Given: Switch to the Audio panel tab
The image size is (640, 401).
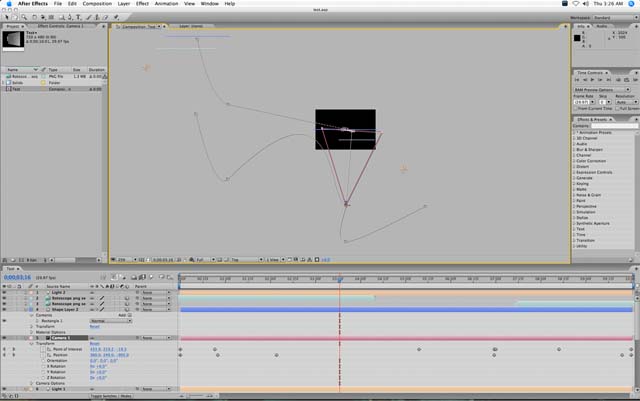Looking at the screenshot, I should 602,26.
